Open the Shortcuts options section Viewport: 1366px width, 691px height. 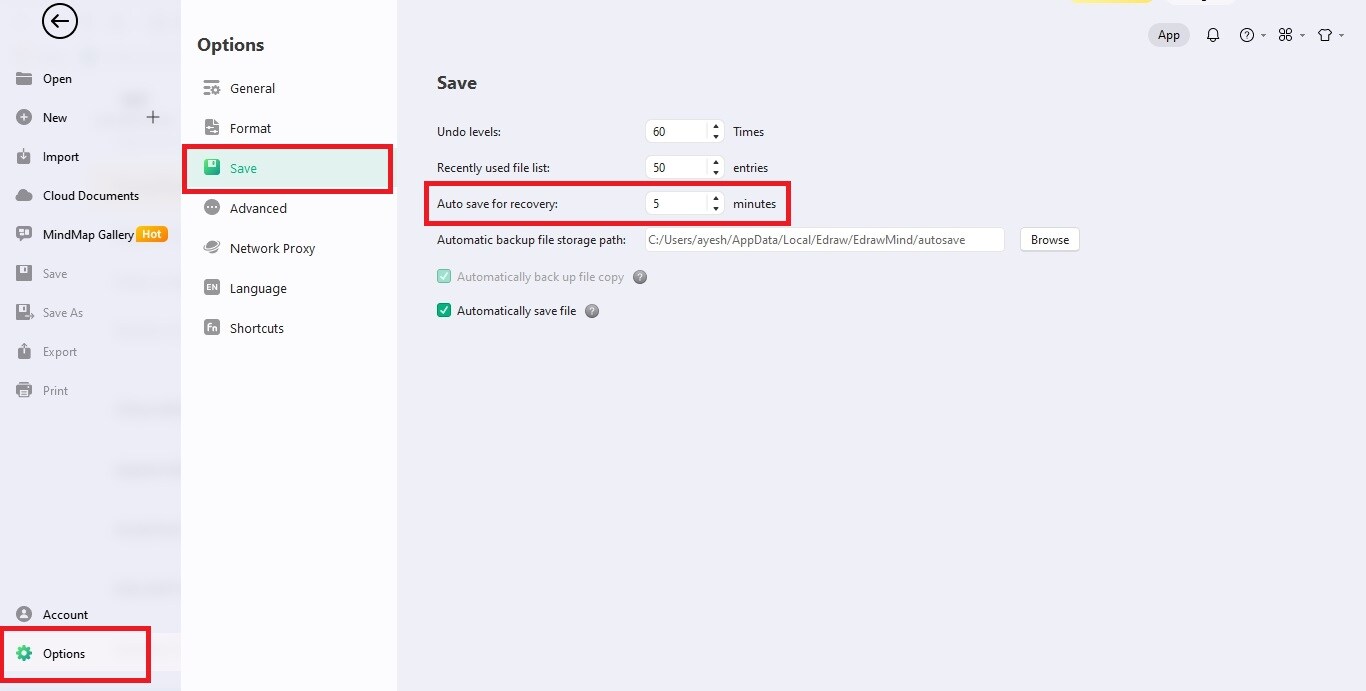tap(256, 328)
